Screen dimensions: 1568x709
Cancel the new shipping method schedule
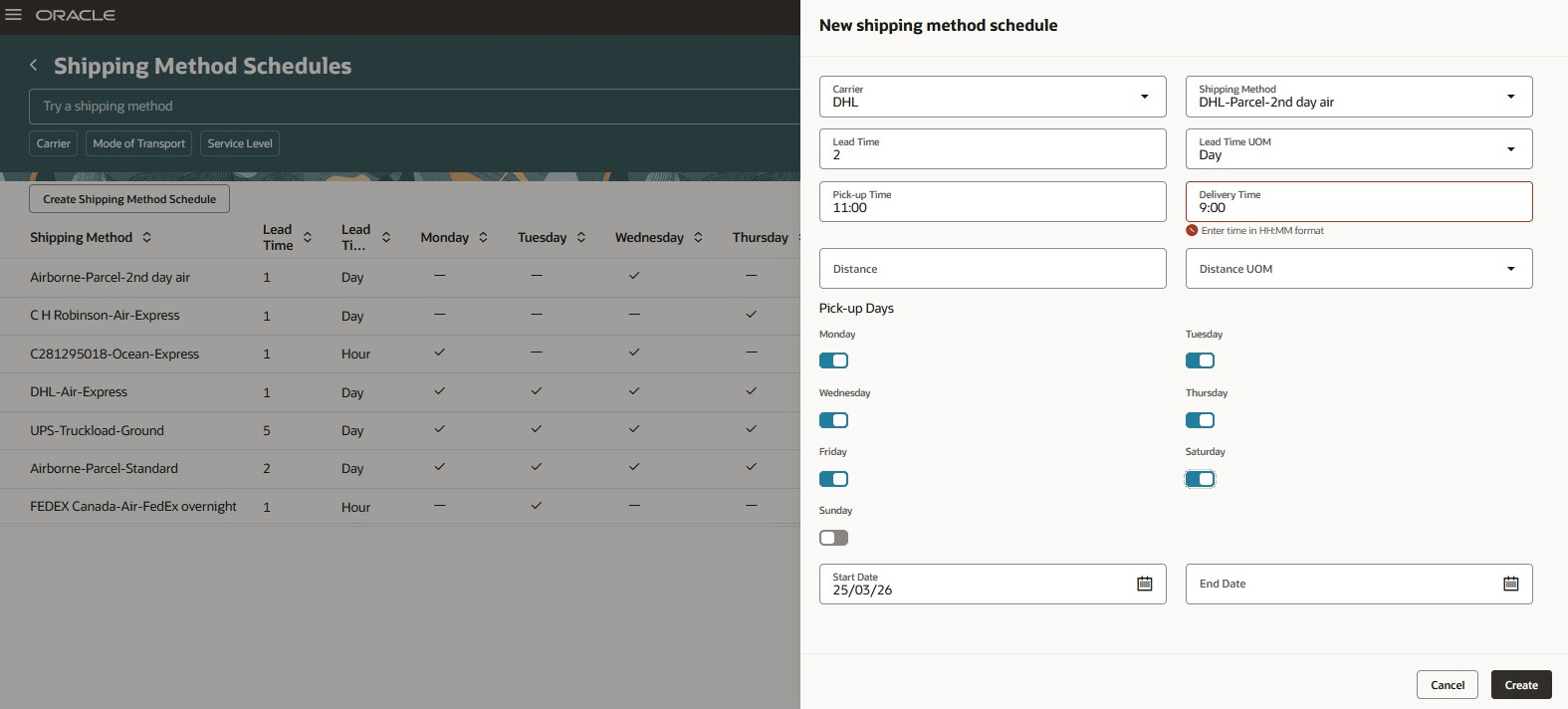(x=1448, y=685)
